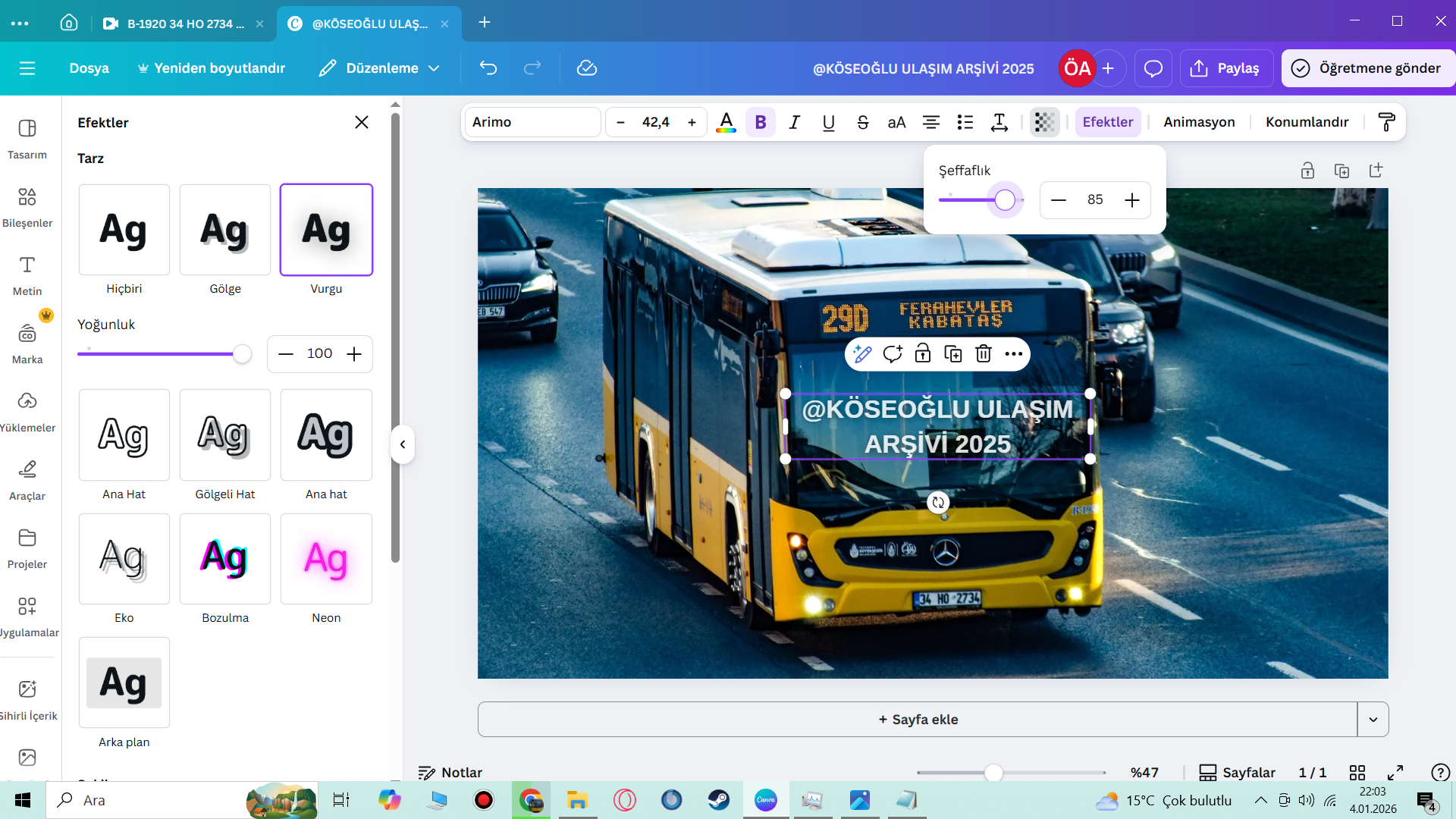
Task: Click the rotate handle below the text box
Action: click(938, 502)
